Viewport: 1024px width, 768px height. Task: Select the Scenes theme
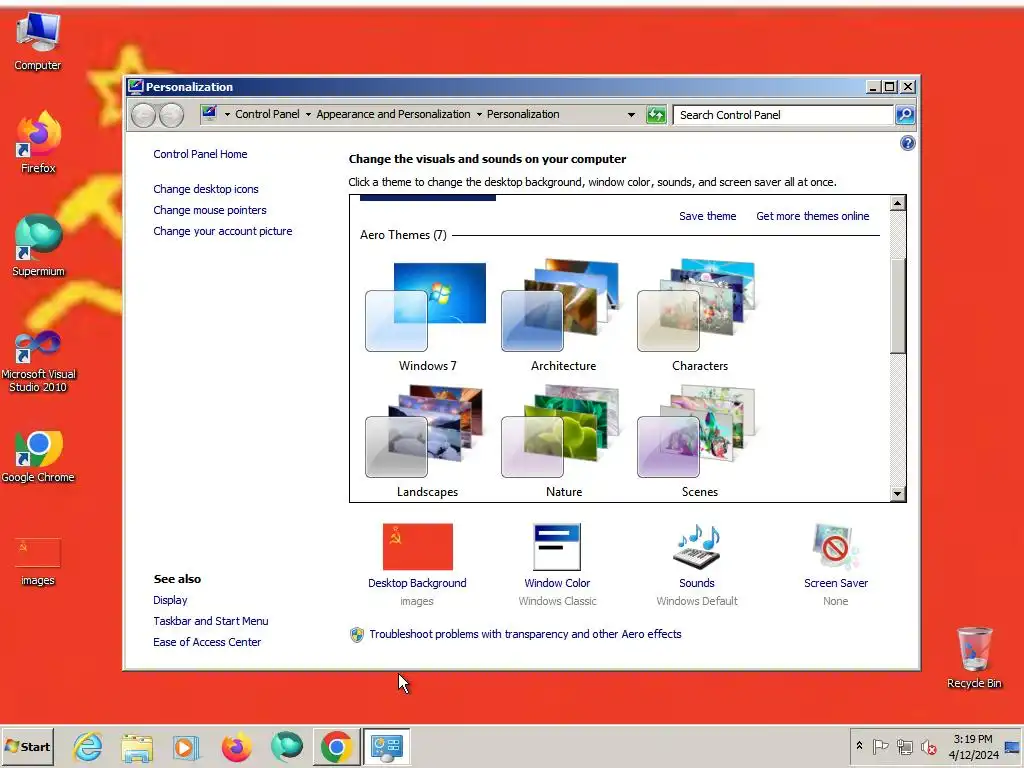[x=699, y=442]
